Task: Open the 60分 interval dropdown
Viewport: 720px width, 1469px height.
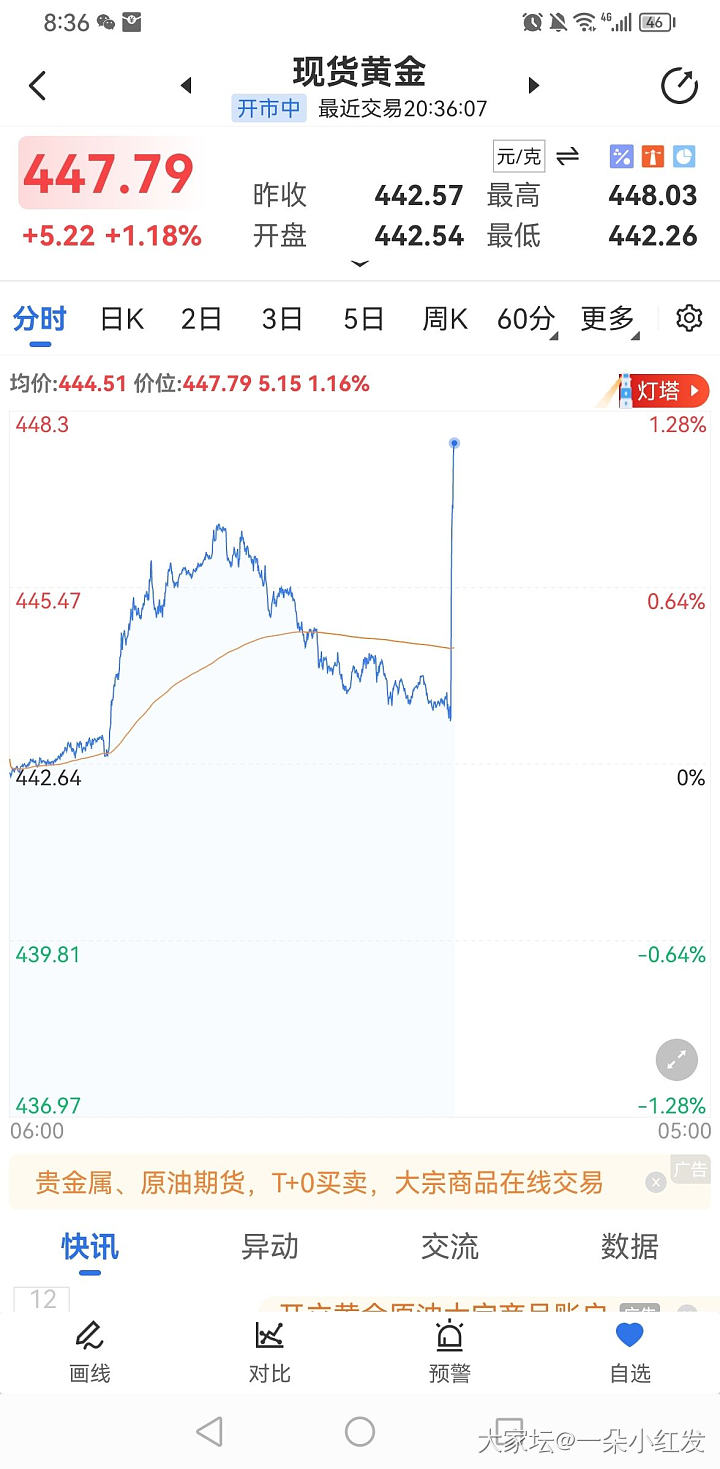Action: pos(527,319)
